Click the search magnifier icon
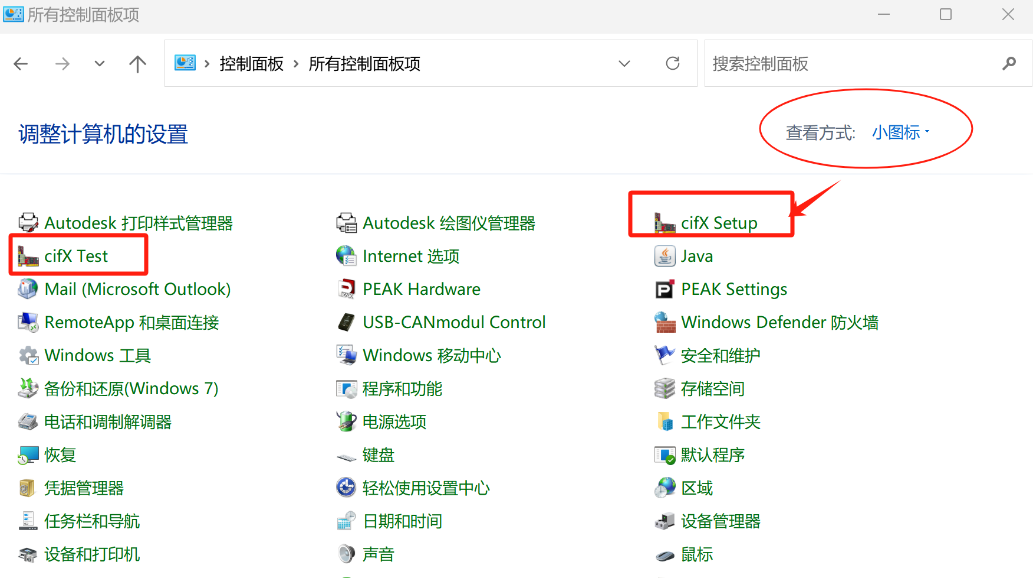 (1009, 64)
